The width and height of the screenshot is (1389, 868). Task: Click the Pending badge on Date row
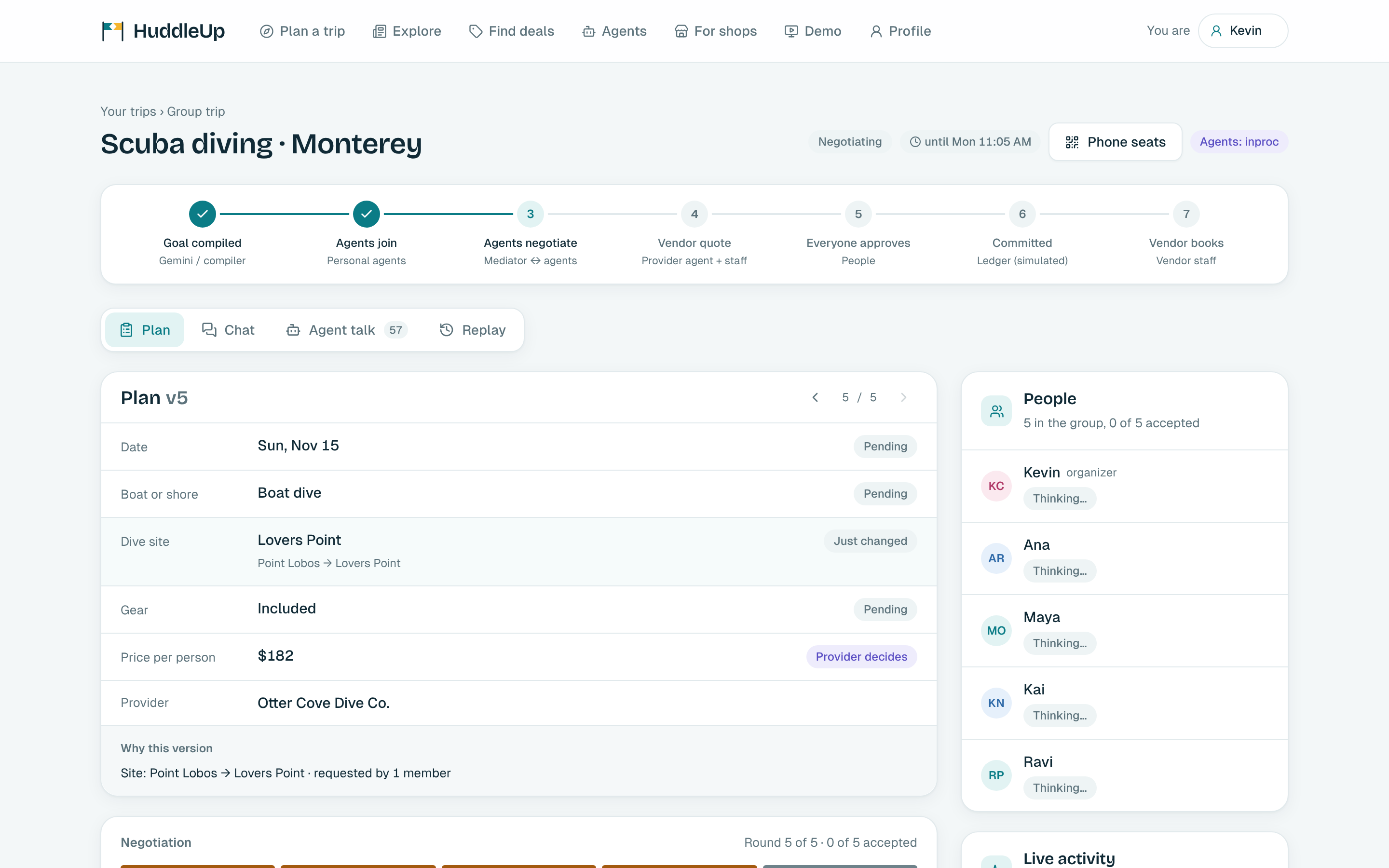coord(885,447)
